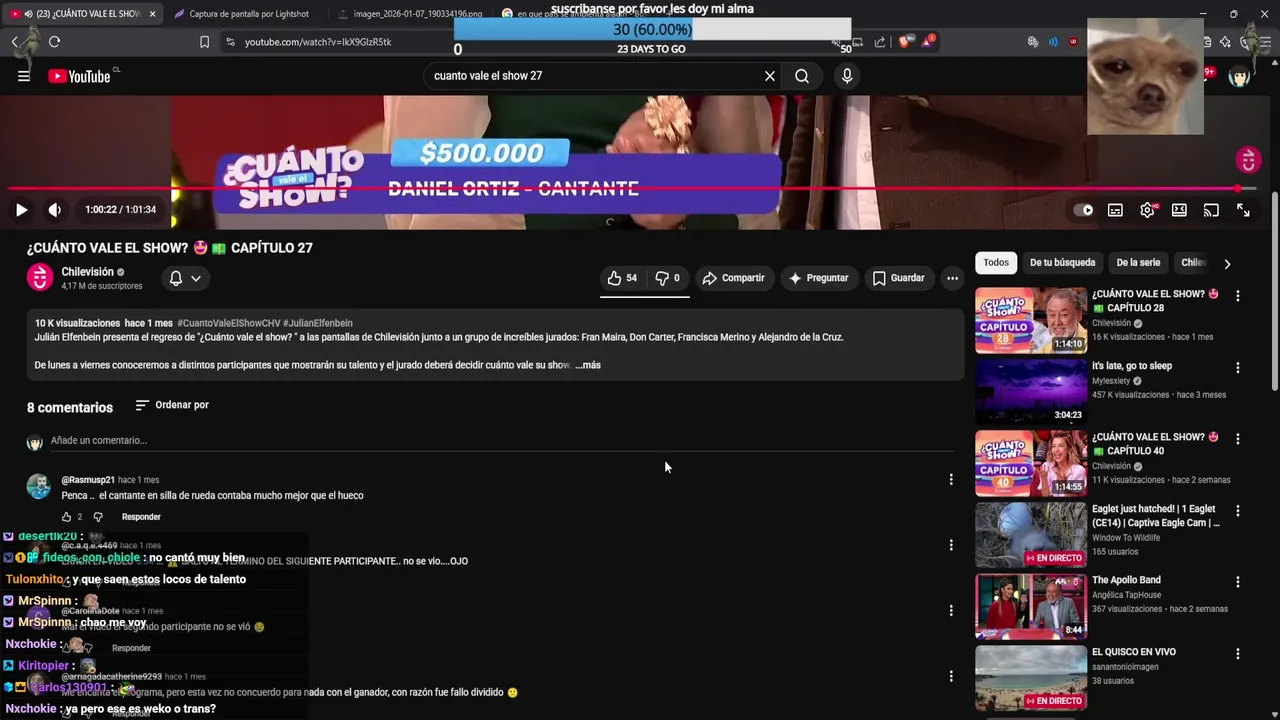Open Capítulo 28 video thumbnail
The image size is (1280, 720).
tap(1031, 320)
